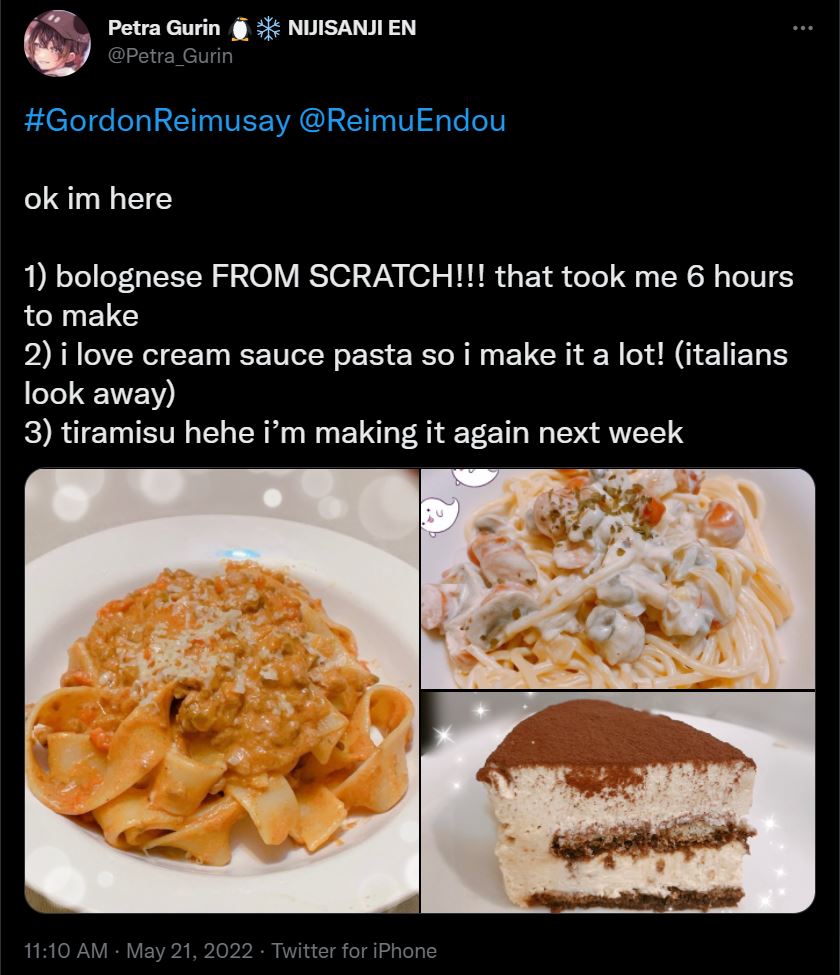Click the "tiramisu hehe" text line
Viewport: 840px width, 975px height.
pyautogui.click(x=354, y=433)
